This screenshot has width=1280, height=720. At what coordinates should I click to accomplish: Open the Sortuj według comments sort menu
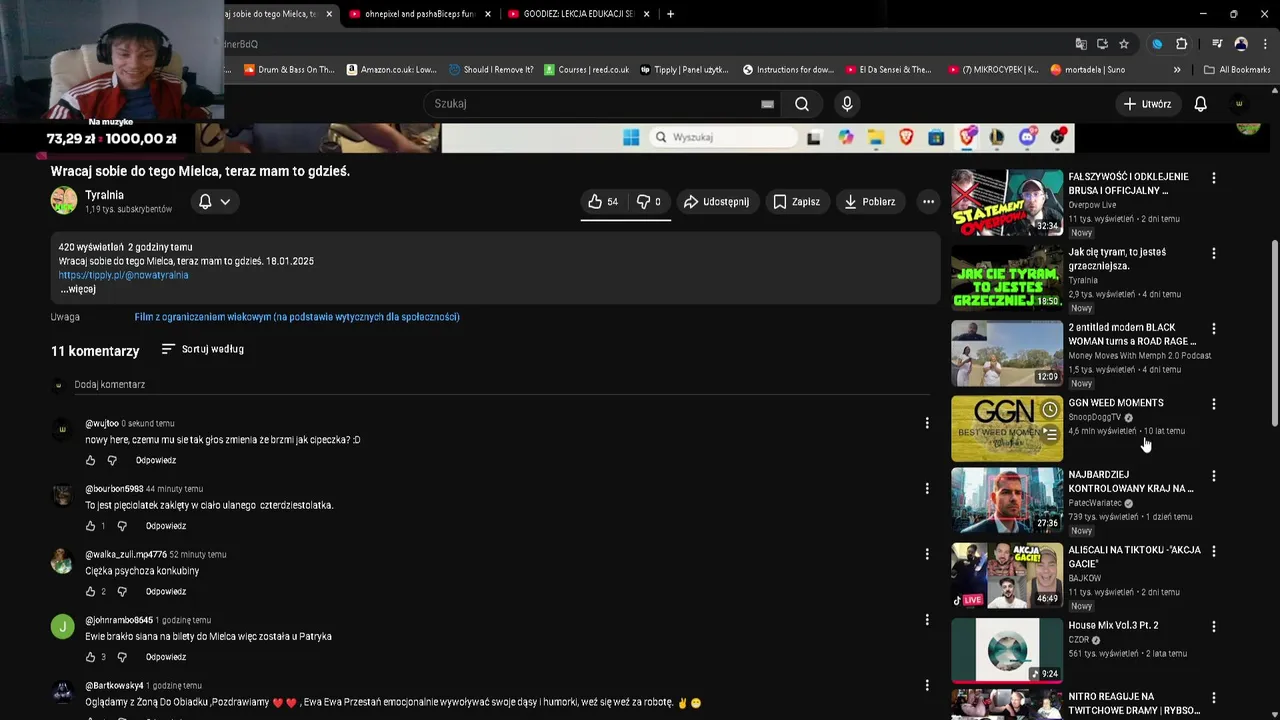click(x=202, y=349)
